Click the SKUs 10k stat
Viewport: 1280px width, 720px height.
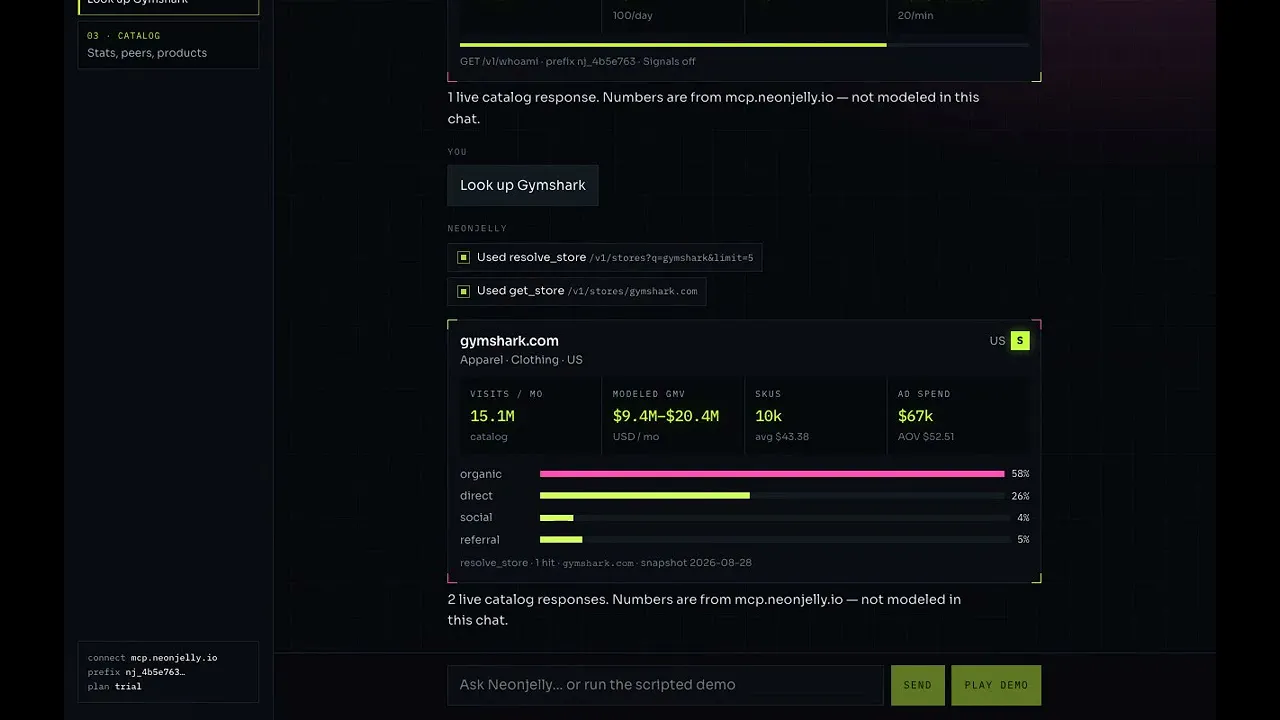point(815,415)
